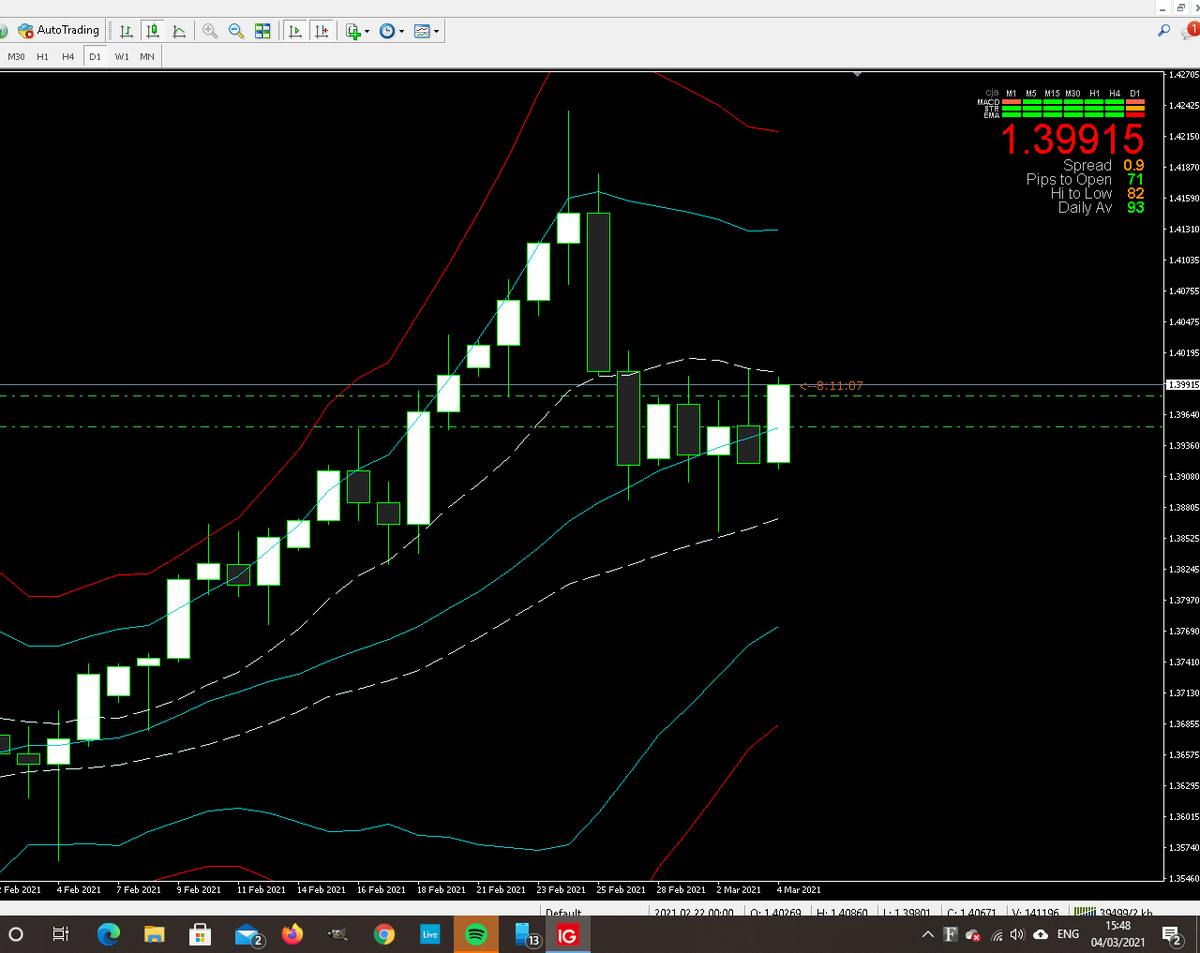Zoom in on the chart
This screenshot has width=1200, height=953.
(210, 31)
